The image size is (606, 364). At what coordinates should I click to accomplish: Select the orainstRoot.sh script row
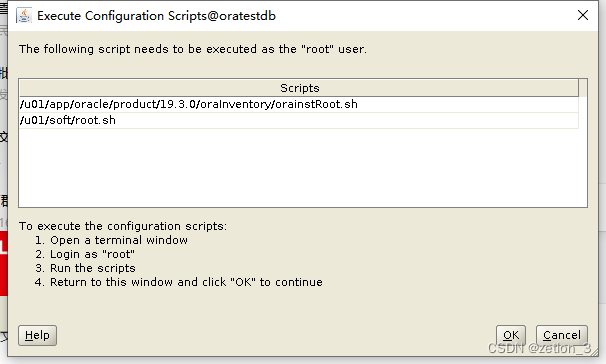(x=299, y=104)
